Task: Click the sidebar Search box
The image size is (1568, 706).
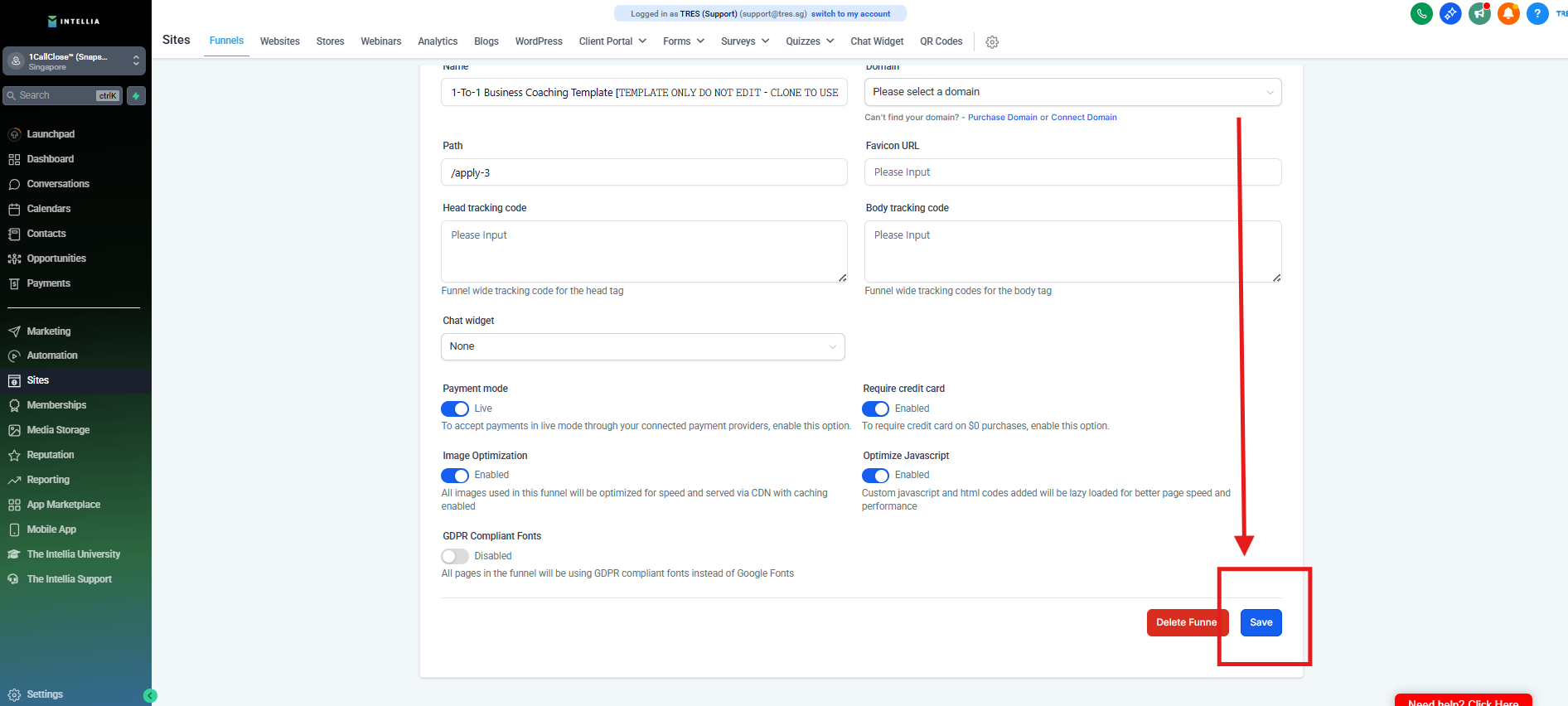Action: [63, 95]
